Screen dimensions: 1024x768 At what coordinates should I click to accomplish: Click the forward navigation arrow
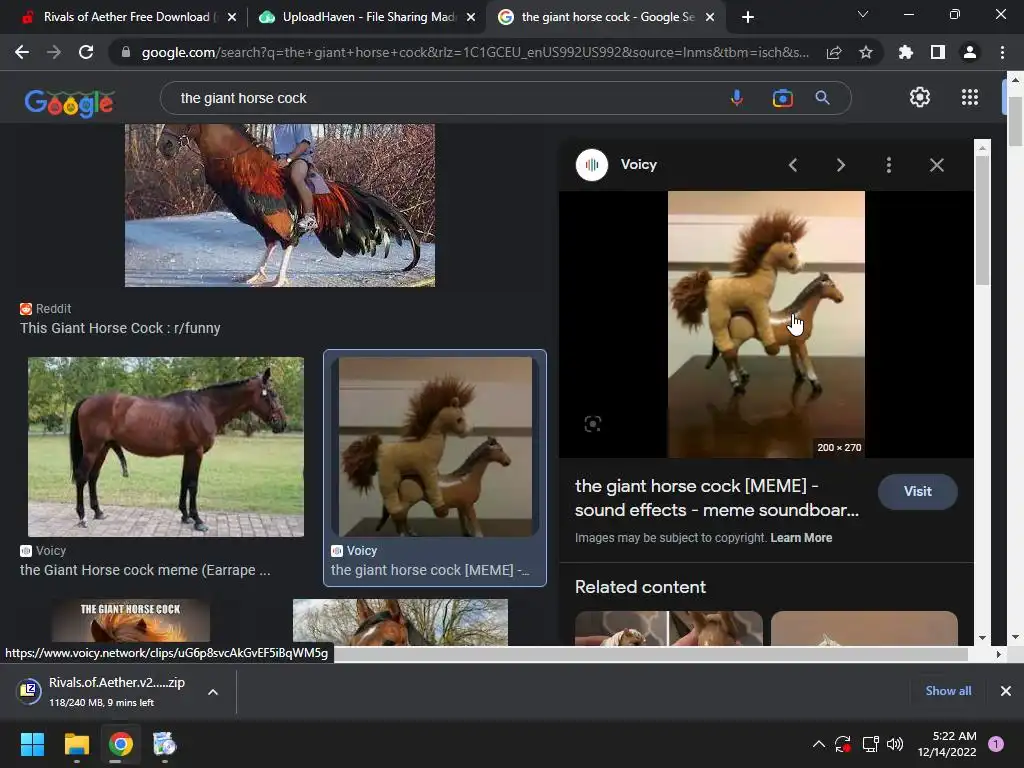54,52
